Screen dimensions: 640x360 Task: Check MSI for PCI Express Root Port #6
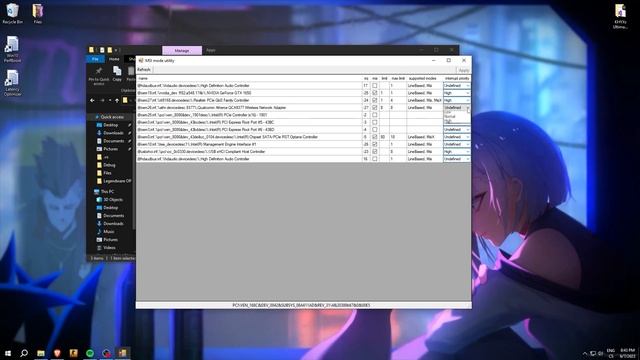point(375,130)
